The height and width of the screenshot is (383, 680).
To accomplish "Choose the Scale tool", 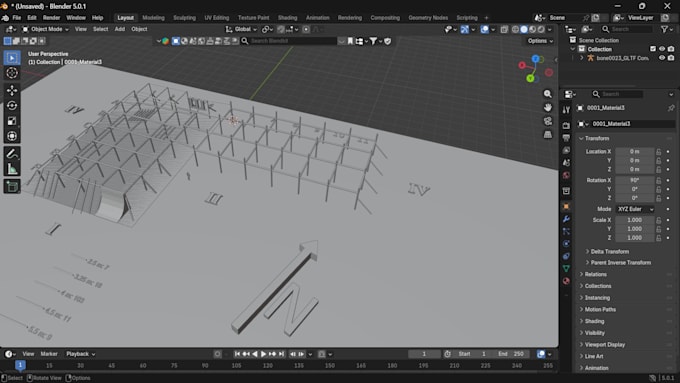I will pos(12,121).
